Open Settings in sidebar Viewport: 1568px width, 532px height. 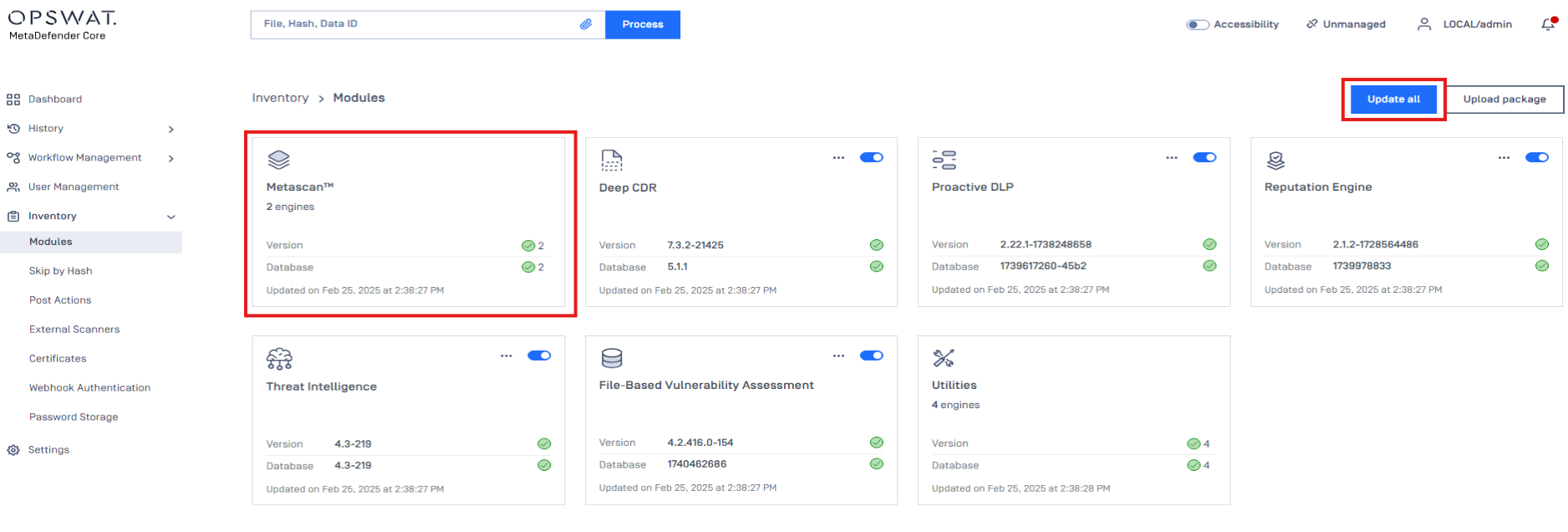[x=48, y=450]
